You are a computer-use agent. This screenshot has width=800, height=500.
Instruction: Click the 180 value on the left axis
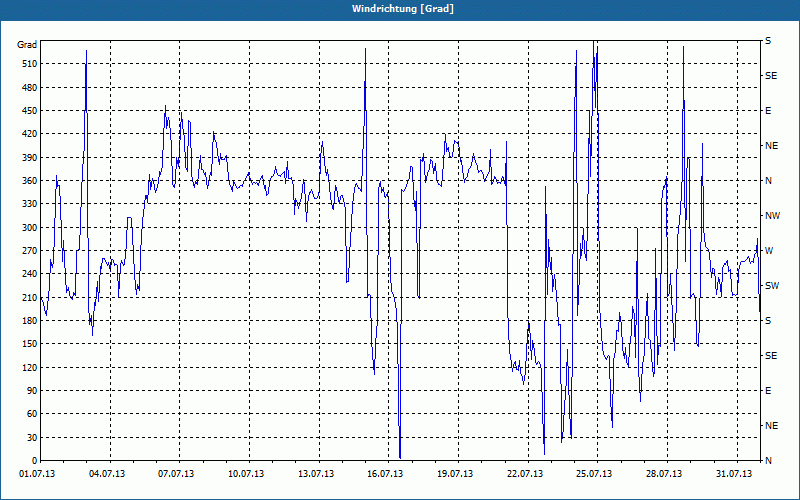point(30,321)
